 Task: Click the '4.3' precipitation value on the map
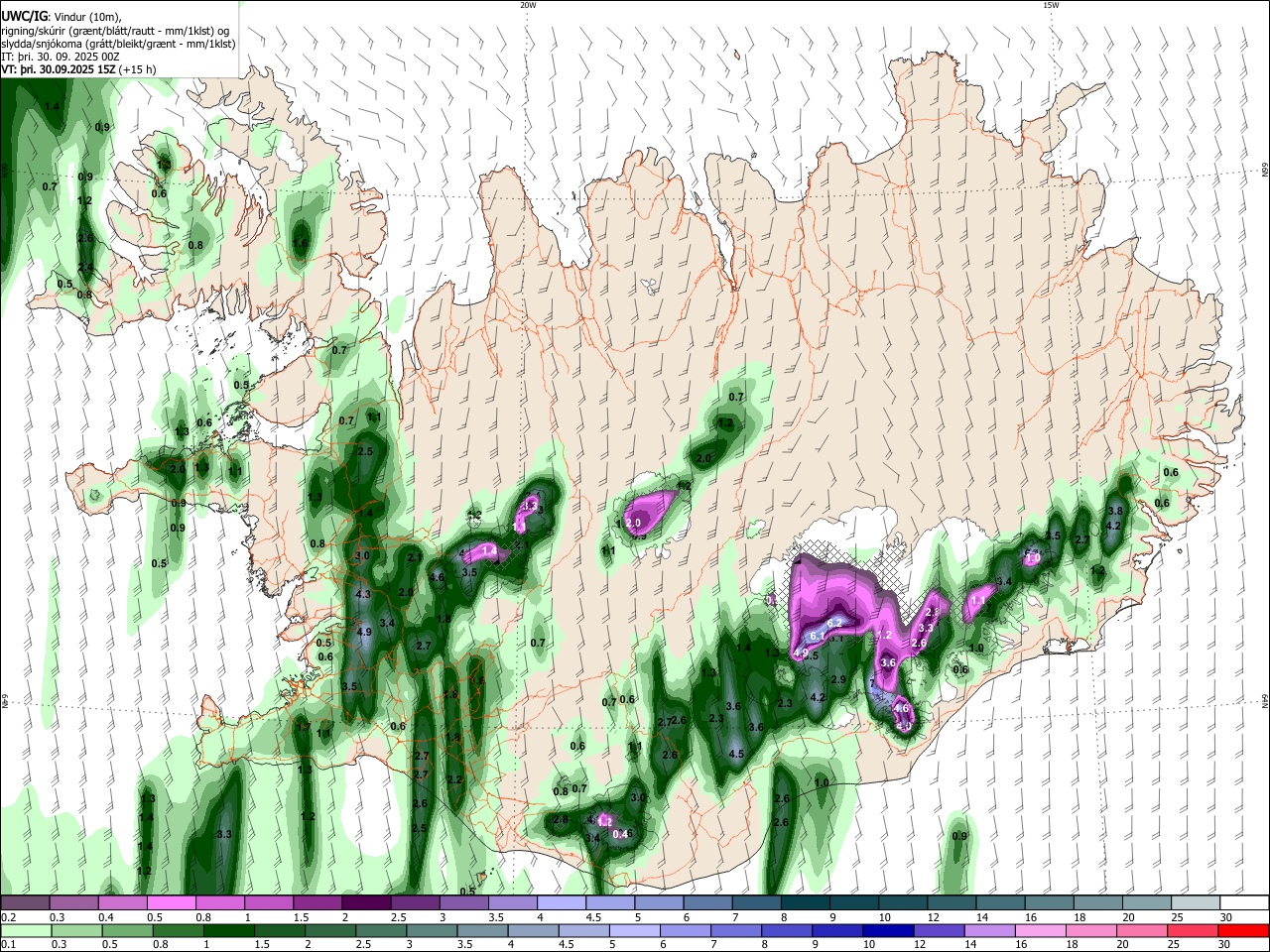[x=362, y=595]
